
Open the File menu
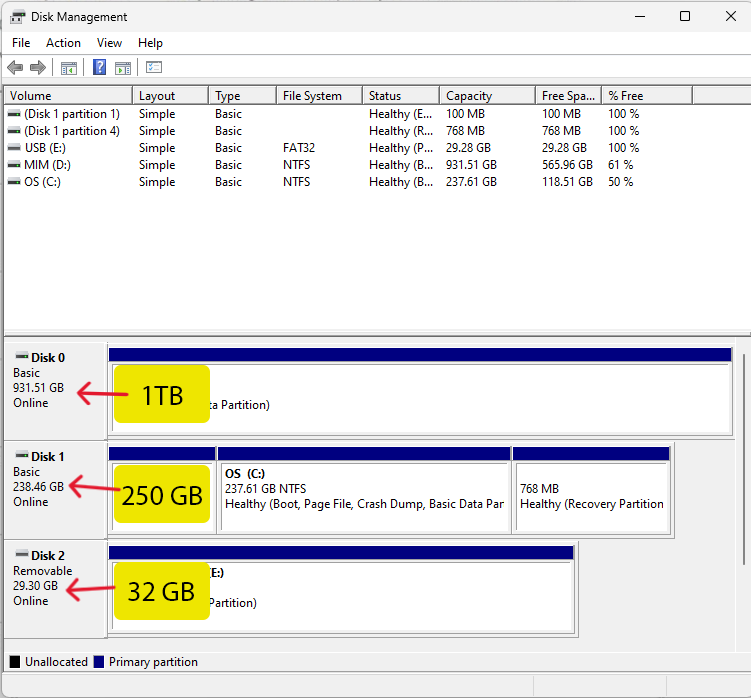[x=21, y=43]
